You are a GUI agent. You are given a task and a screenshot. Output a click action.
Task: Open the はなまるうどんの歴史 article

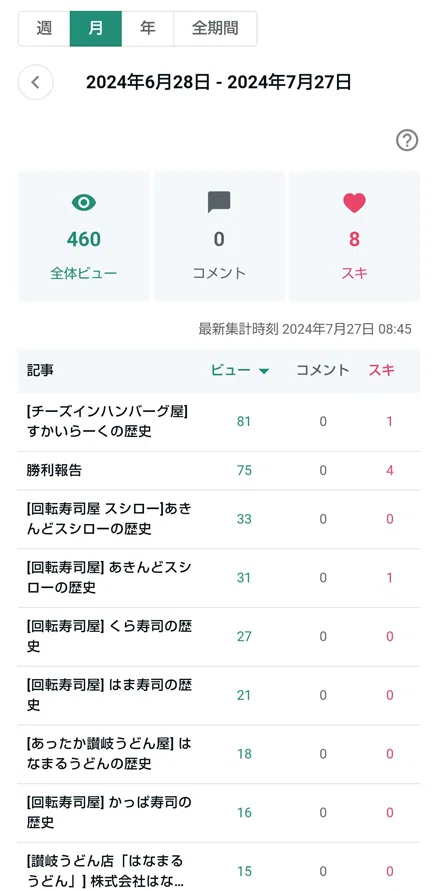point(109,753)
